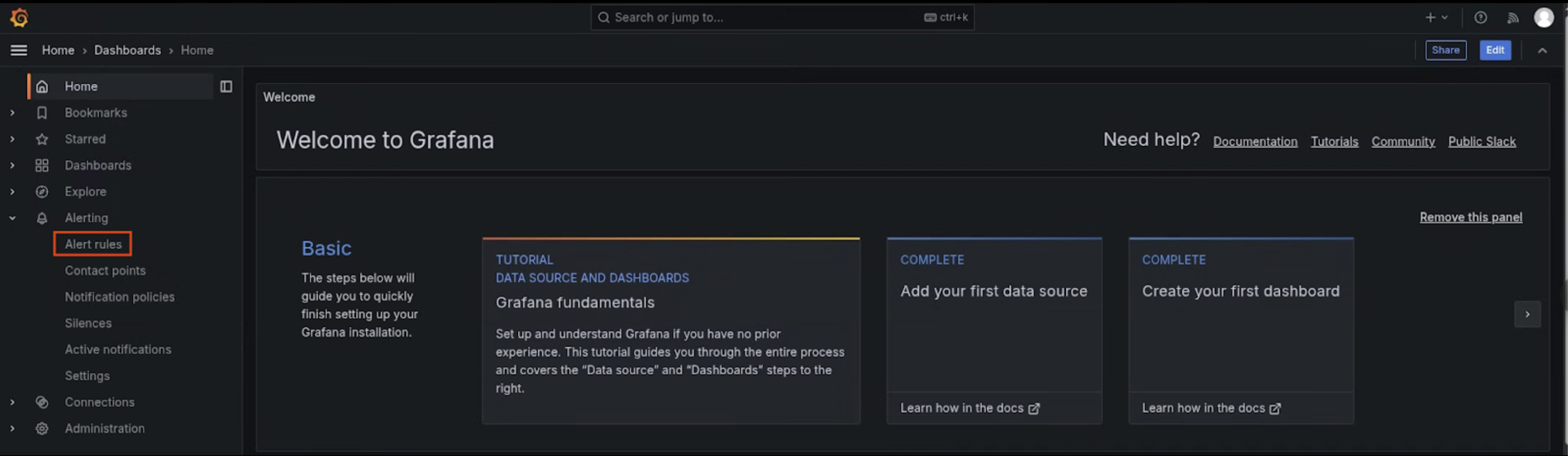Click the Administration gear icon
The width and height of the screenshot is (1568, 456).
(x=42, y=428)
